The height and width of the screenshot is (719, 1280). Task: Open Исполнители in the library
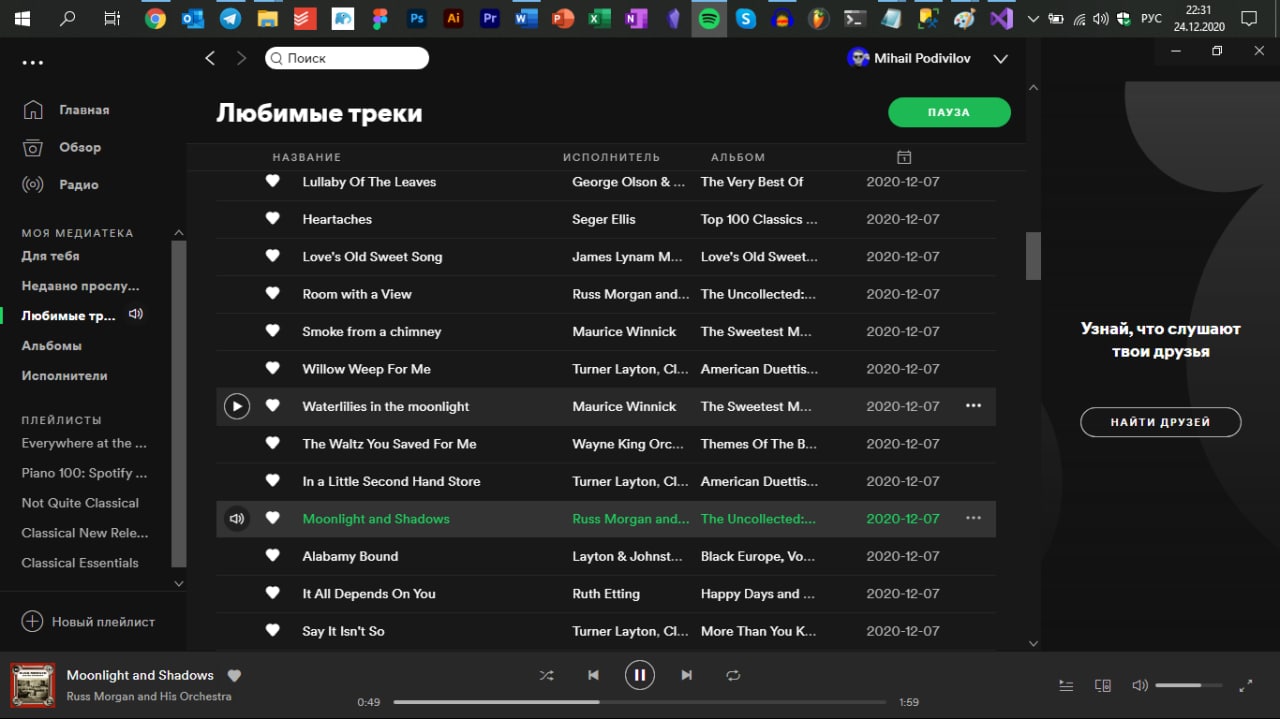coord(65,376)
